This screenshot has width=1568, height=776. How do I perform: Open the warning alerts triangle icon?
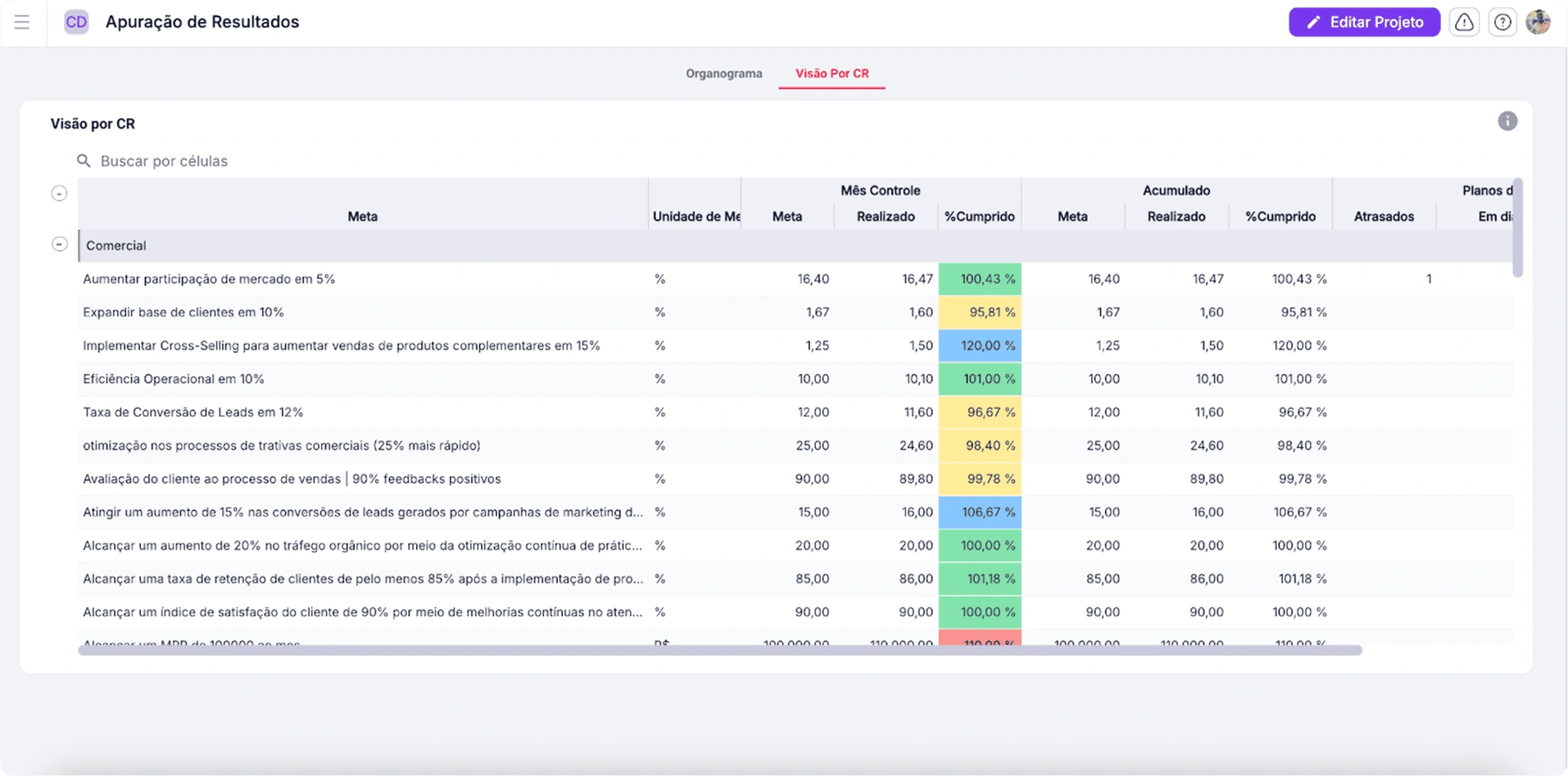click(x=1464, y=22)
